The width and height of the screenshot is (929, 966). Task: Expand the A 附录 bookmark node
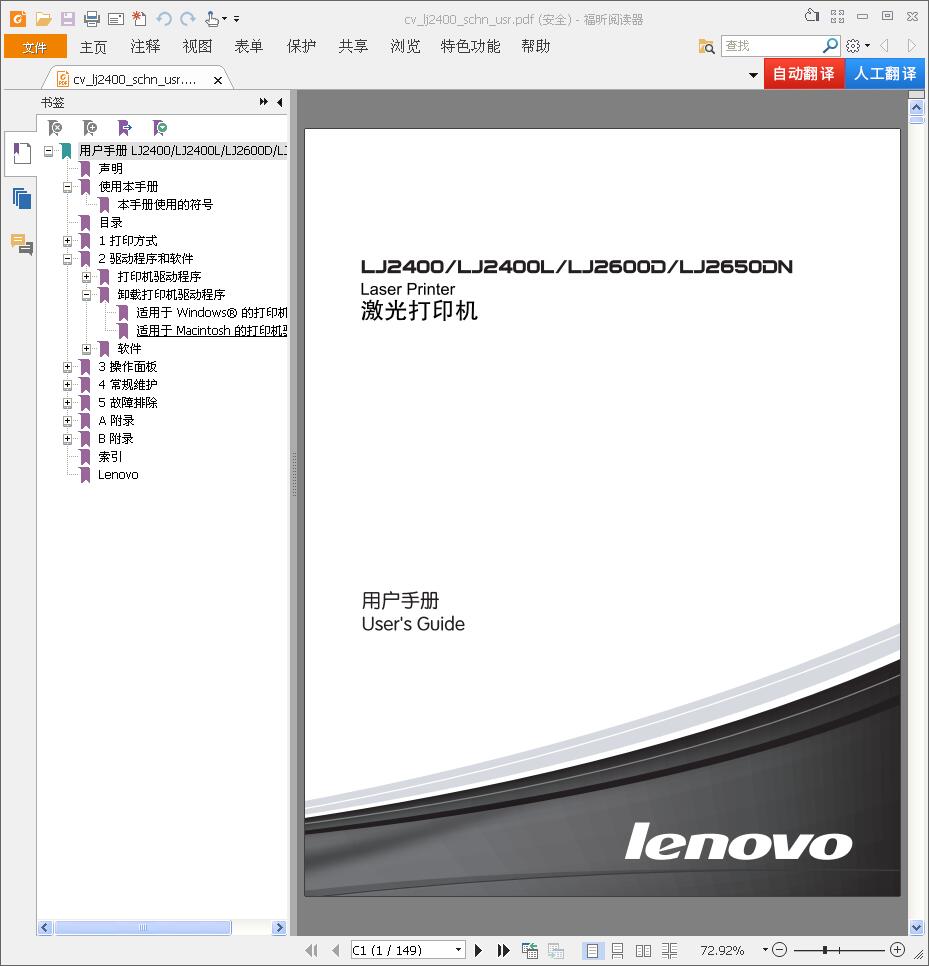coord(67,421)
